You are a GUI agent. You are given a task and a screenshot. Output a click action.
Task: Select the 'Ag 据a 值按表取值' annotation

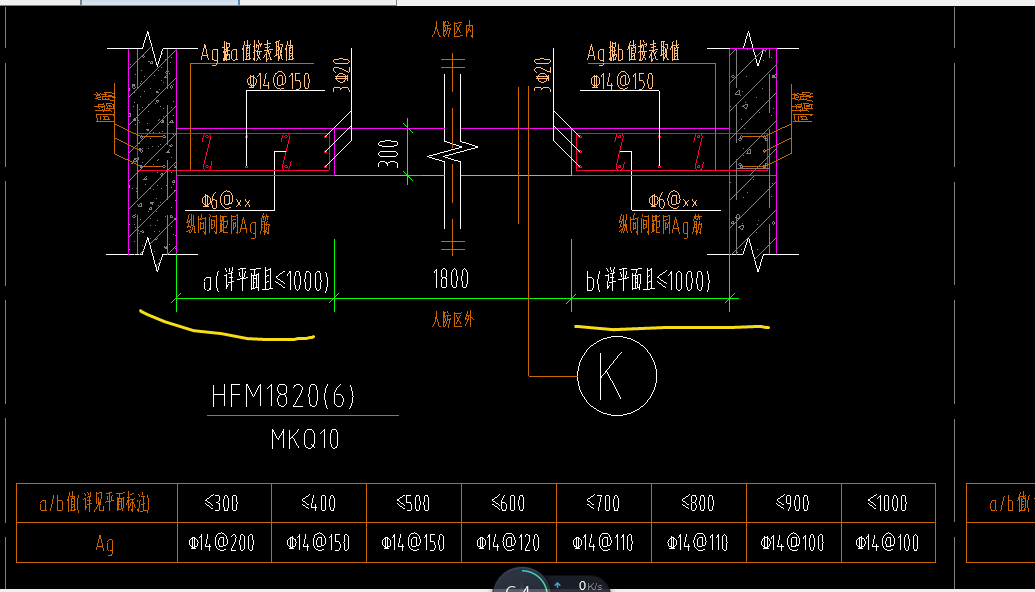[x=247, y=52]
